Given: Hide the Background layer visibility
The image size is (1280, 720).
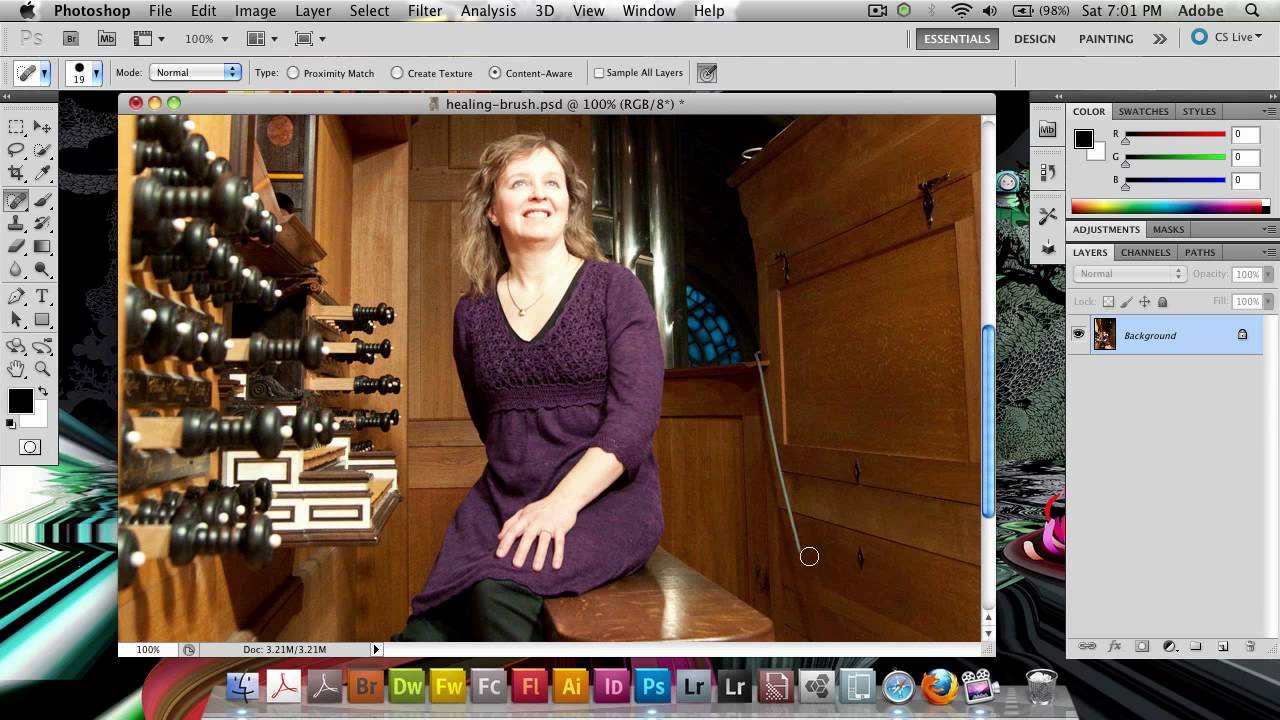Looking at the screenshot, I should pyautogui.click(x=1078, y=335).
